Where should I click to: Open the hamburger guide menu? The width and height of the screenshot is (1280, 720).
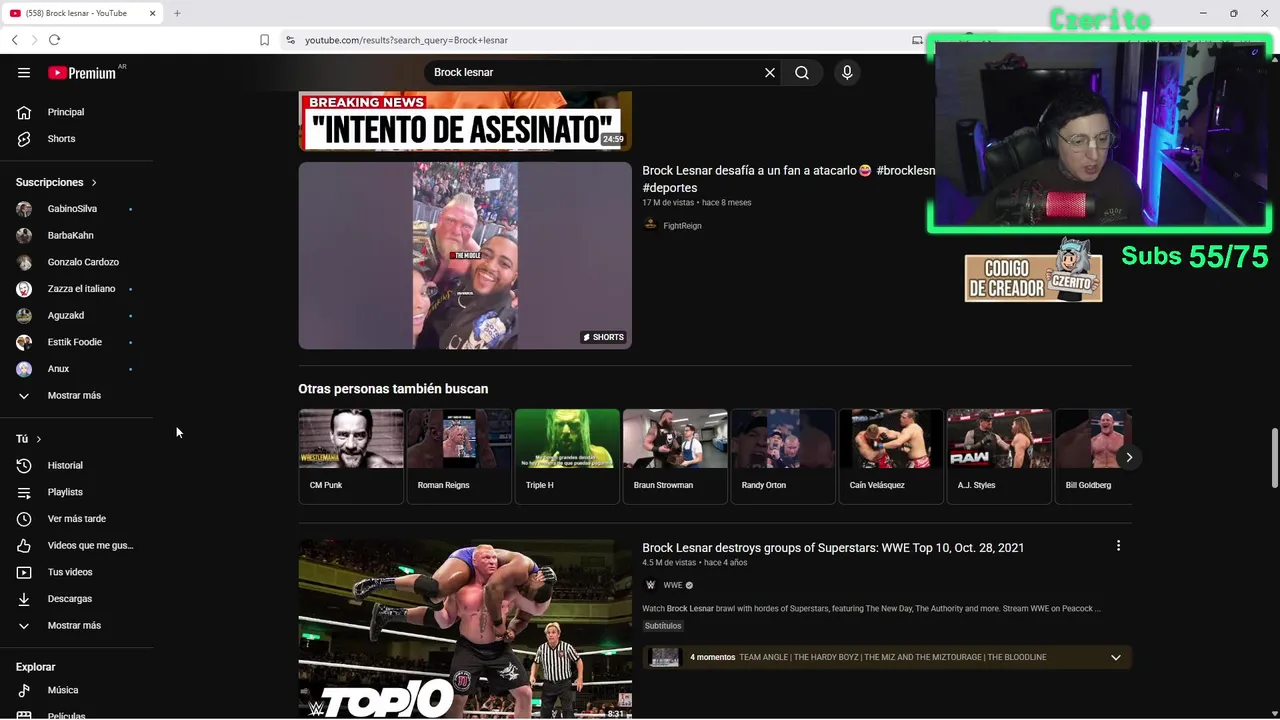[x=24, y=72]
